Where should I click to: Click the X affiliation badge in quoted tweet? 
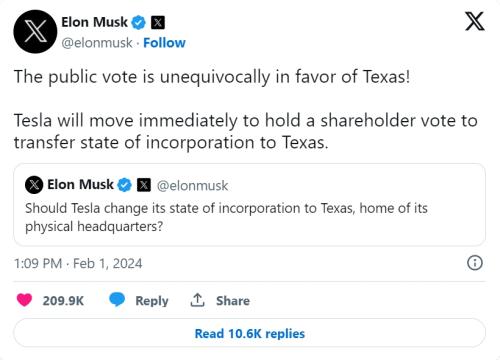(144, 185)
